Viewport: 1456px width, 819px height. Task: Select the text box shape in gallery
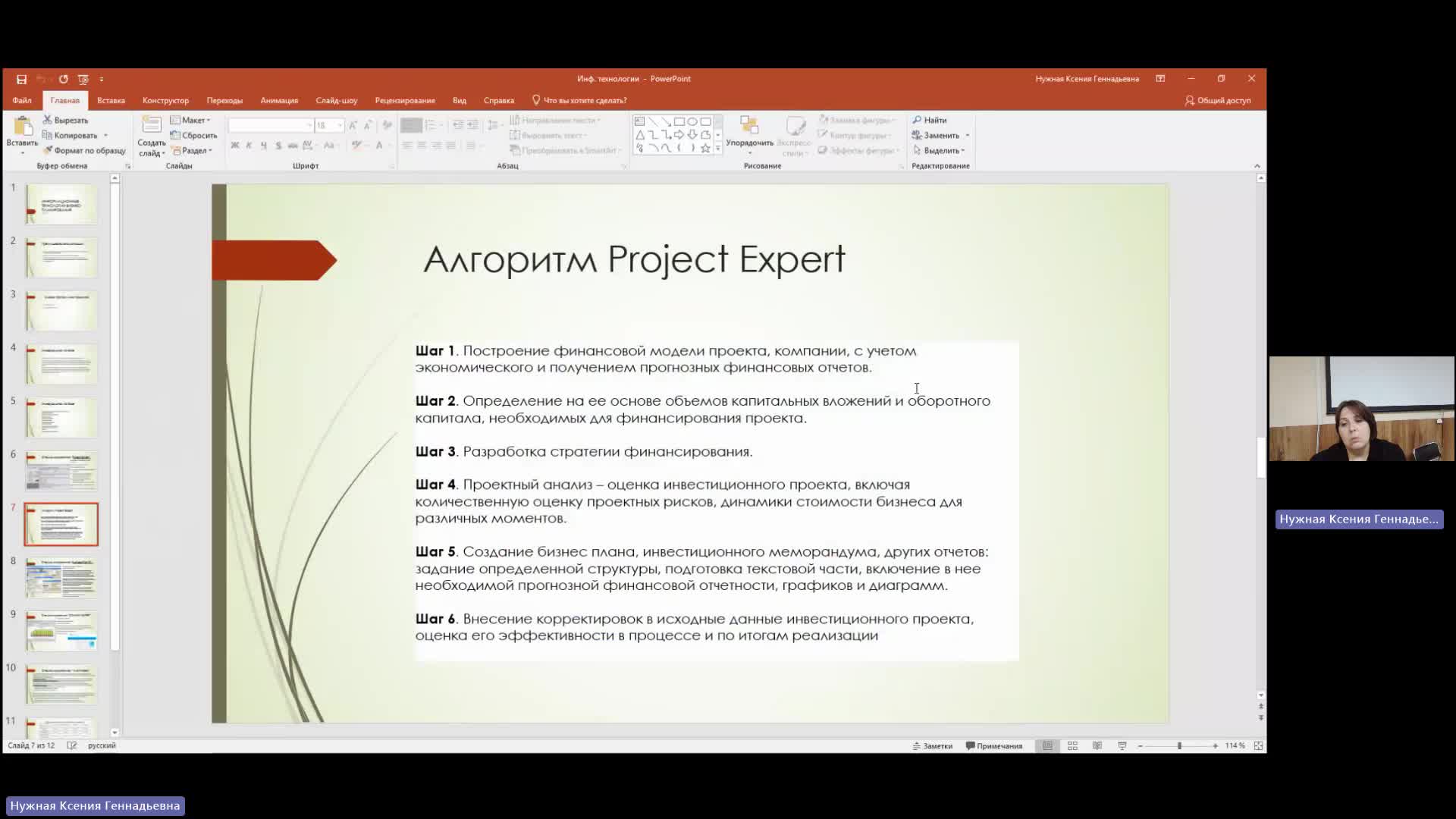click(639, 121)
